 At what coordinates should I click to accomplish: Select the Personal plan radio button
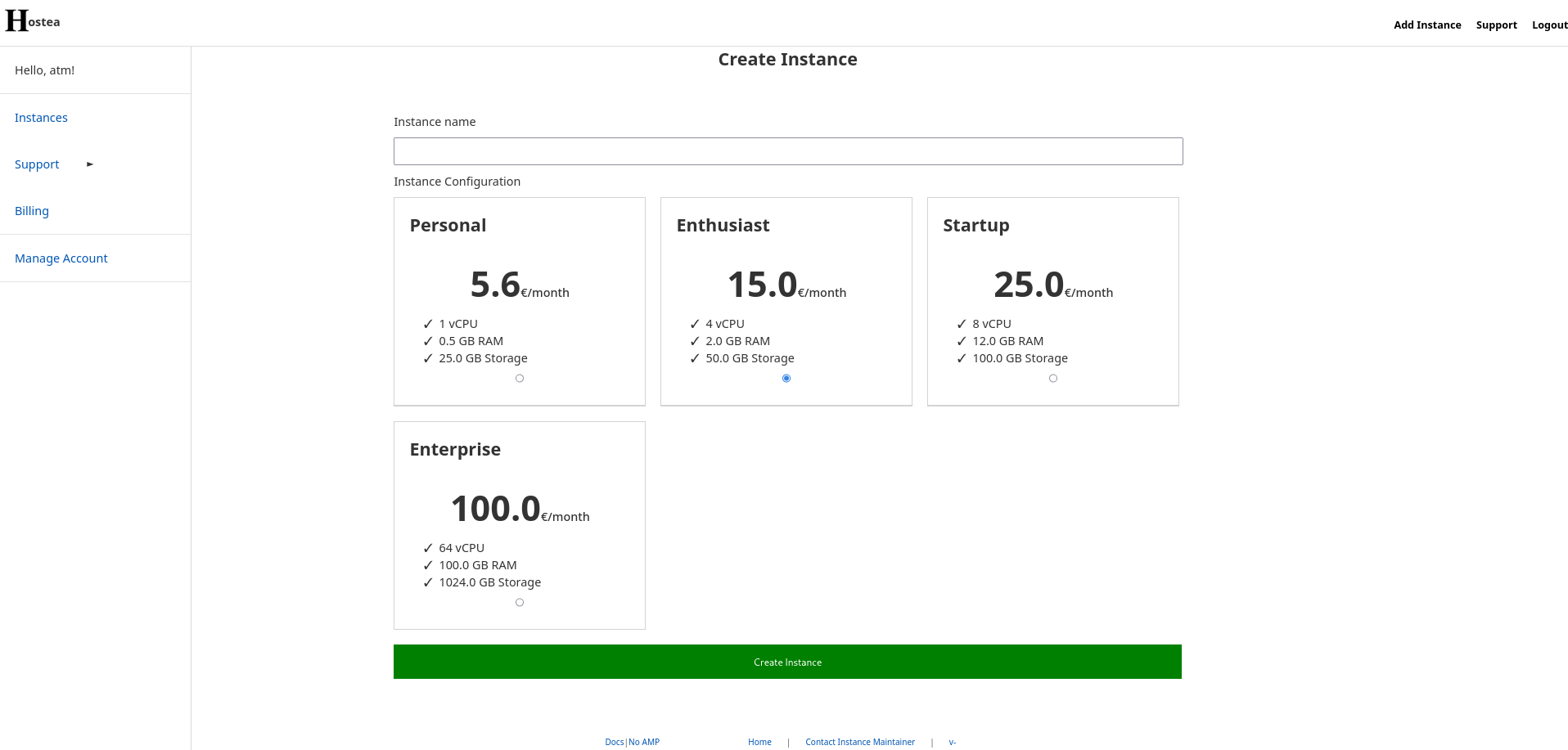click(520, 379)
